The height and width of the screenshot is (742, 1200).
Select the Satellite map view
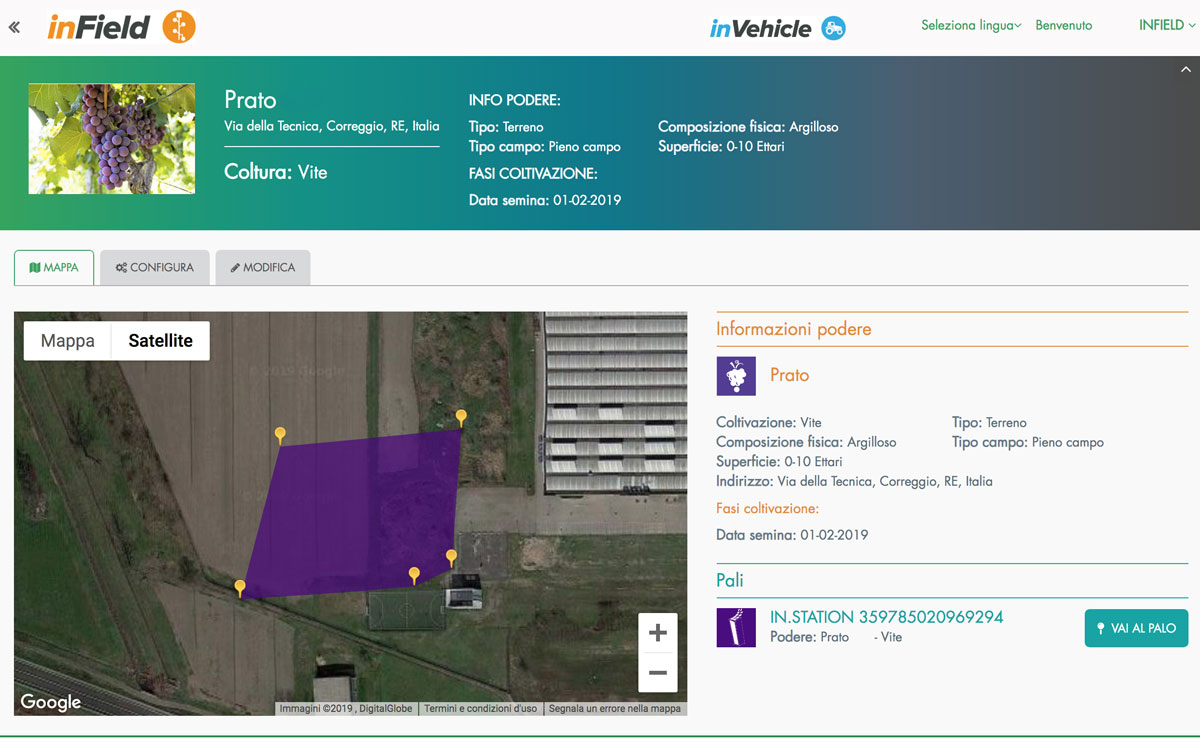160,341
